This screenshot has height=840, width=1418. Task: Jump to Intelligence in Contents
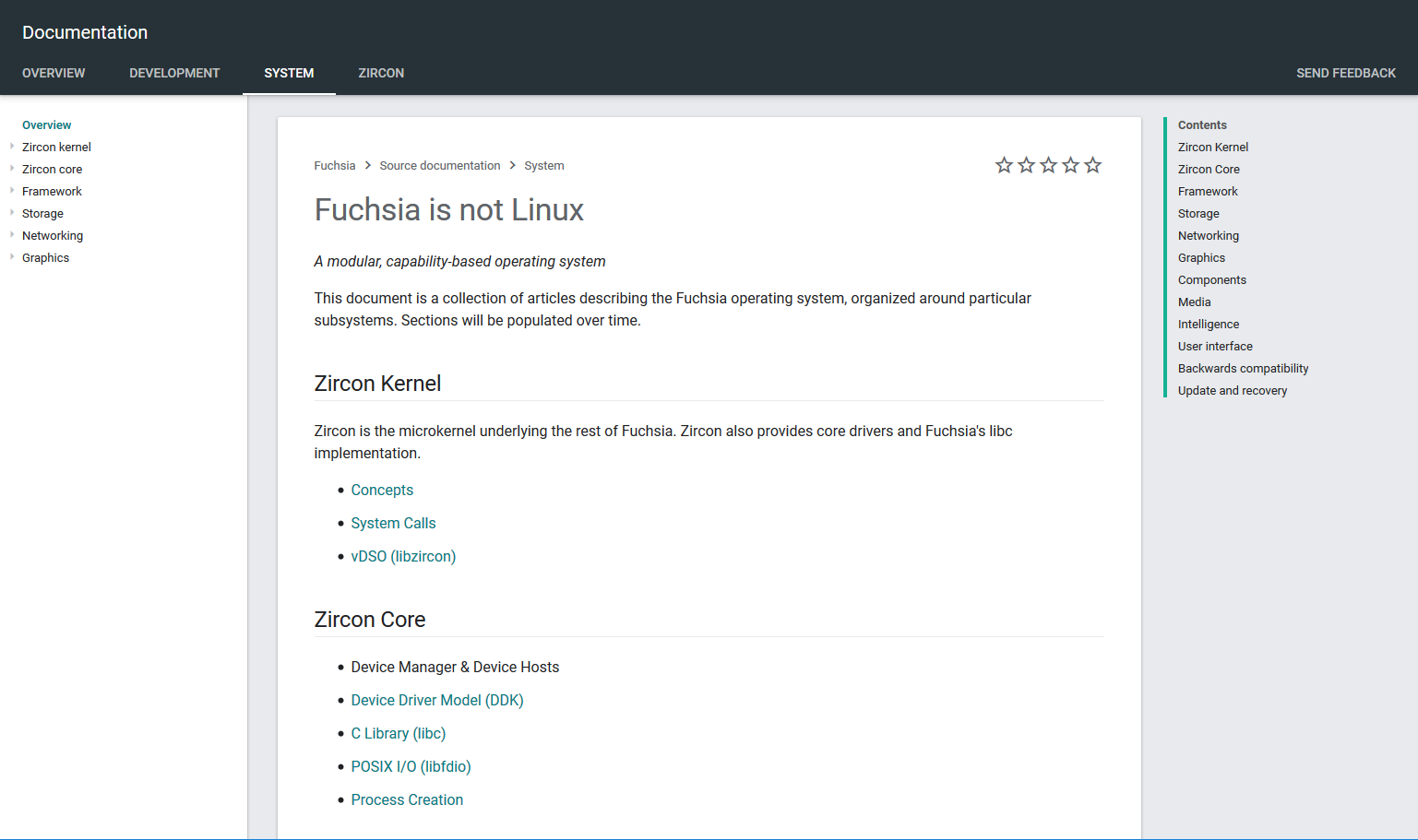click(1209, 325)
